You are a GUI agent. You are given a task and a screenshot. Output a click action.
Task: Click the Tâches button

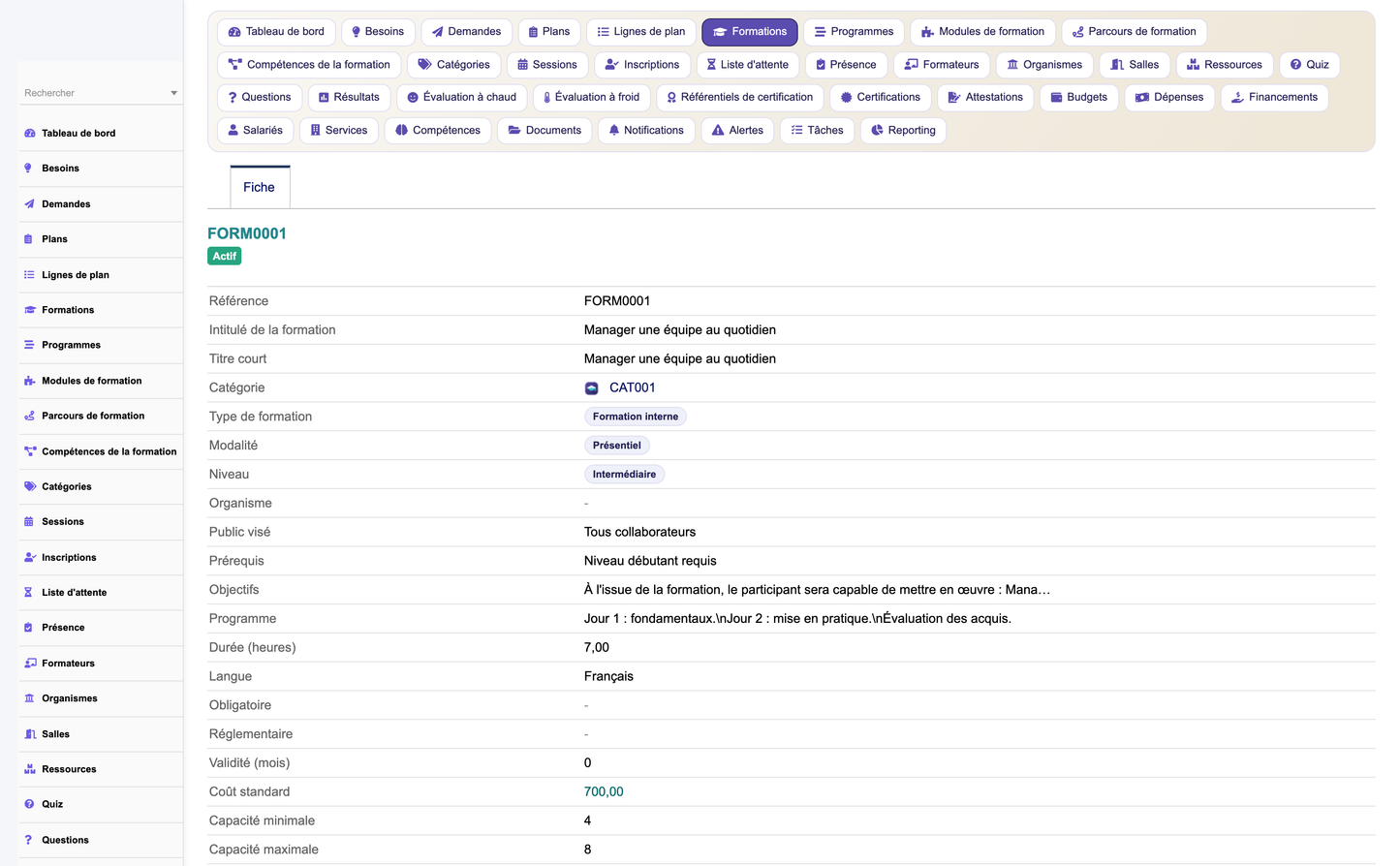click(817, 130)
